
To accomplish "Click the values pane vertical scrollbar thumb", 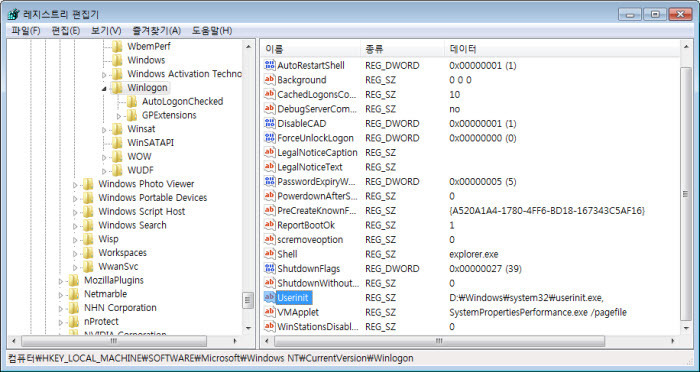I will [686, 194].
